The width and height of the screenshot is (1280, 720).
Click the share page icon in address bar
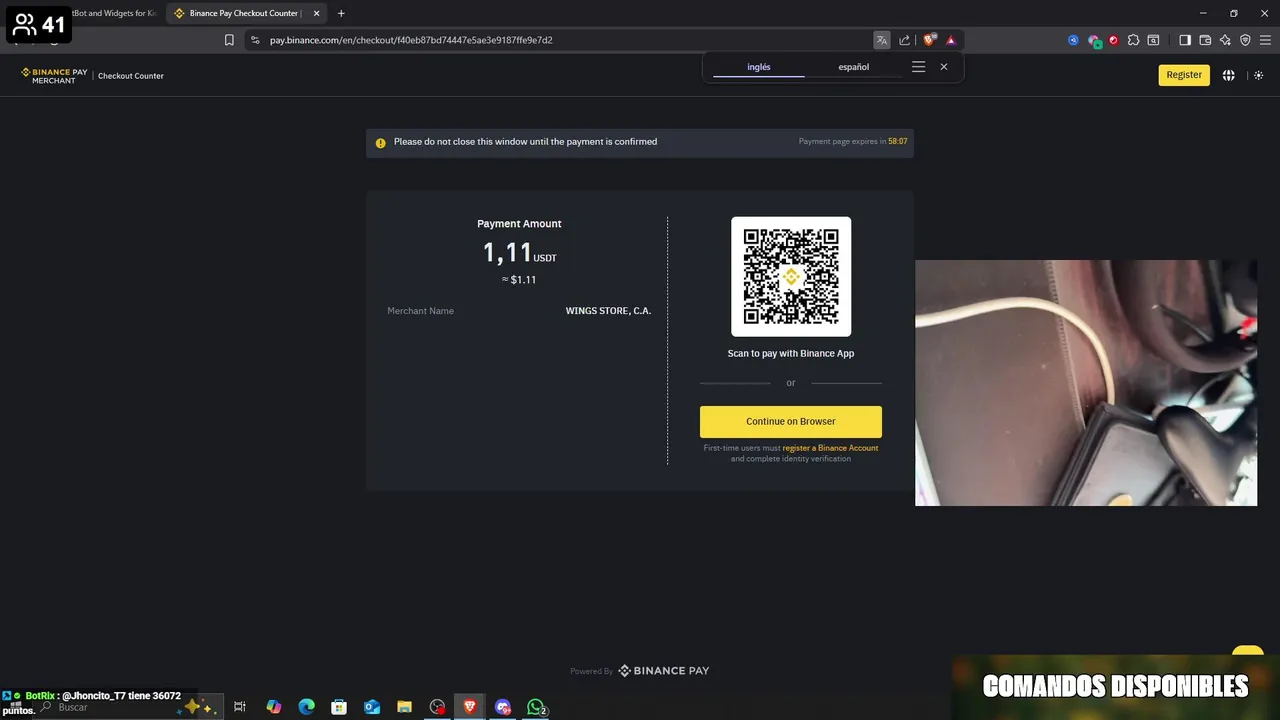coord(905,40)
